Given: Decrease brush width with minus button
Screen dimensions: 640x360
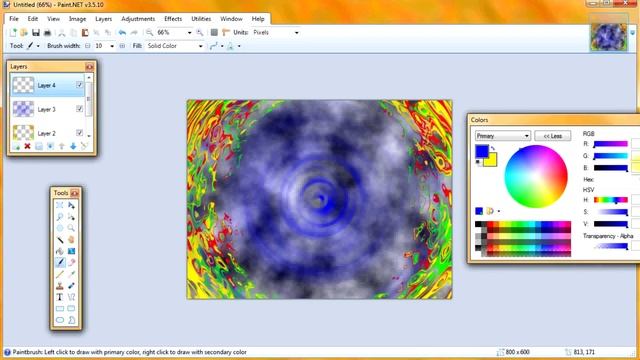Looking at the screenshot, I should [87, 46].
